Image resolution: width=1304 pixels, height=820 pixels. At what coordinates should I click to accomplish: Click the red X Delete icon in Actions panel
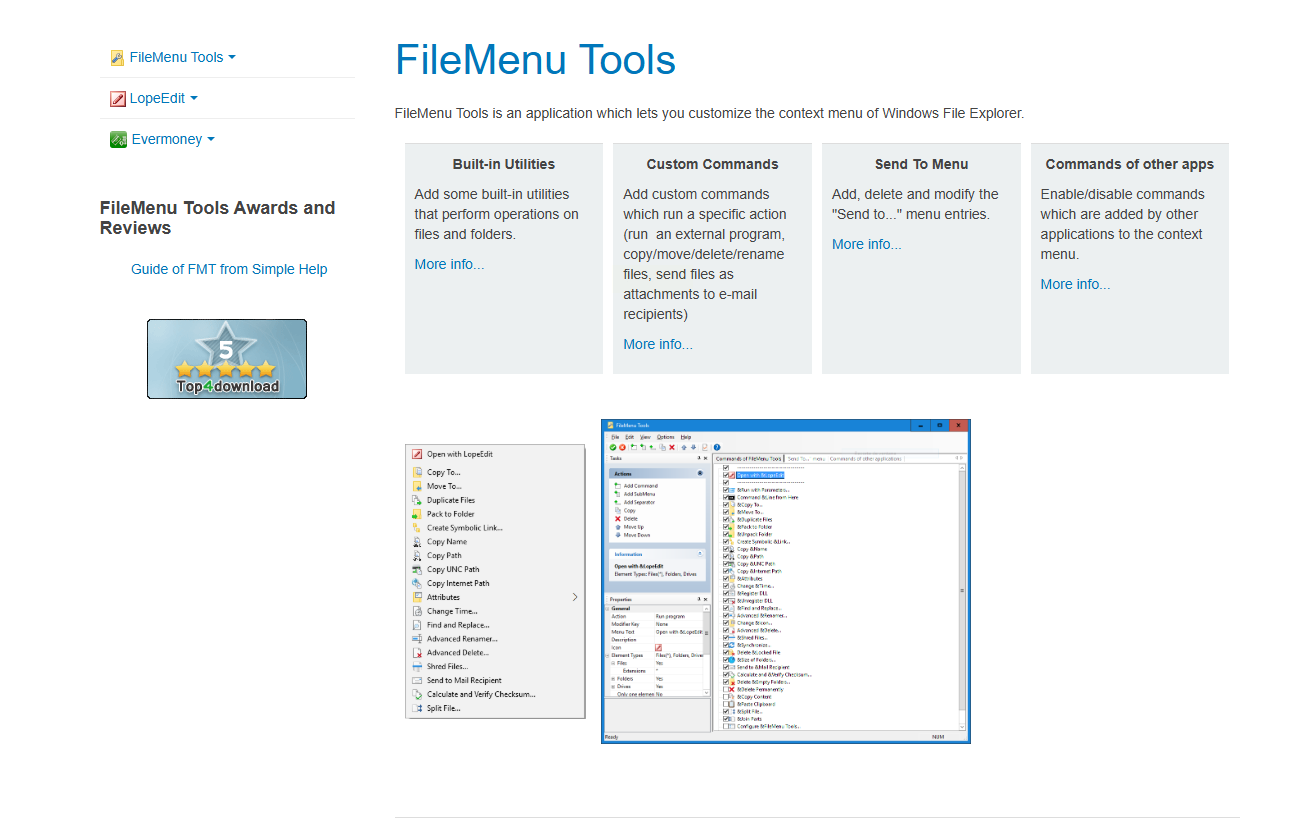tap(617, 519)
